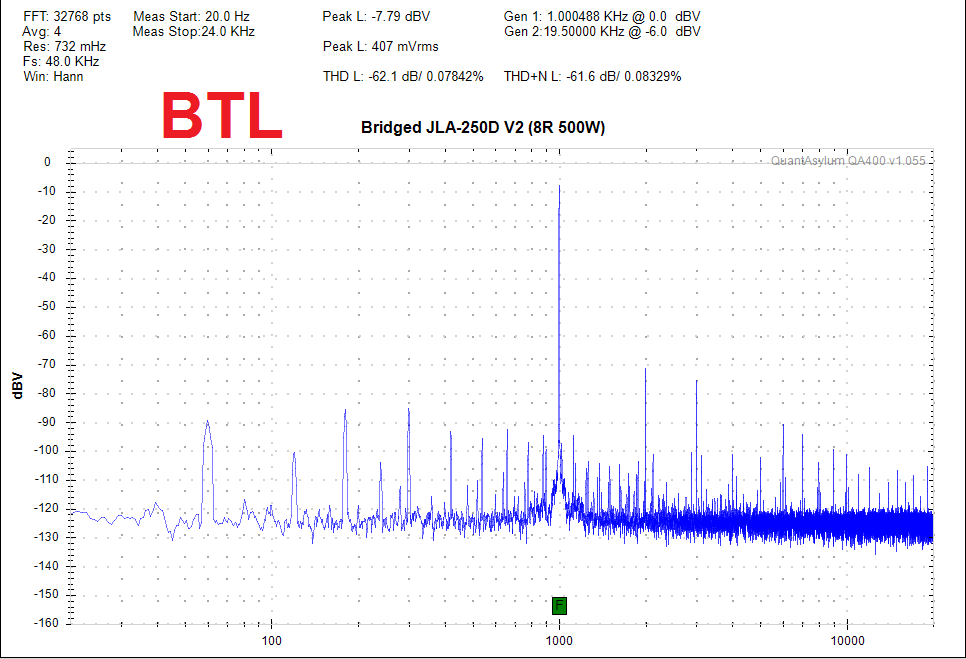Click the FFT: 32768 pts readout

[67, 17]
